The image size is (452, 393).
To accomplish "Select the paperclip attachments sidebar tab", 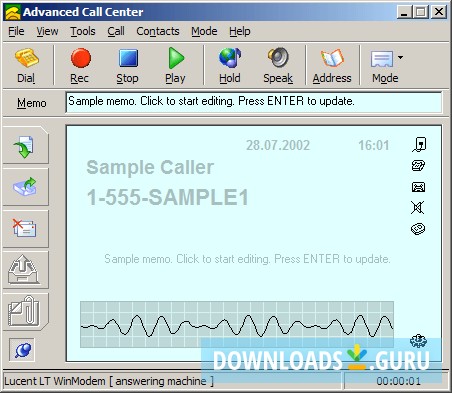I will pos(25,311).
